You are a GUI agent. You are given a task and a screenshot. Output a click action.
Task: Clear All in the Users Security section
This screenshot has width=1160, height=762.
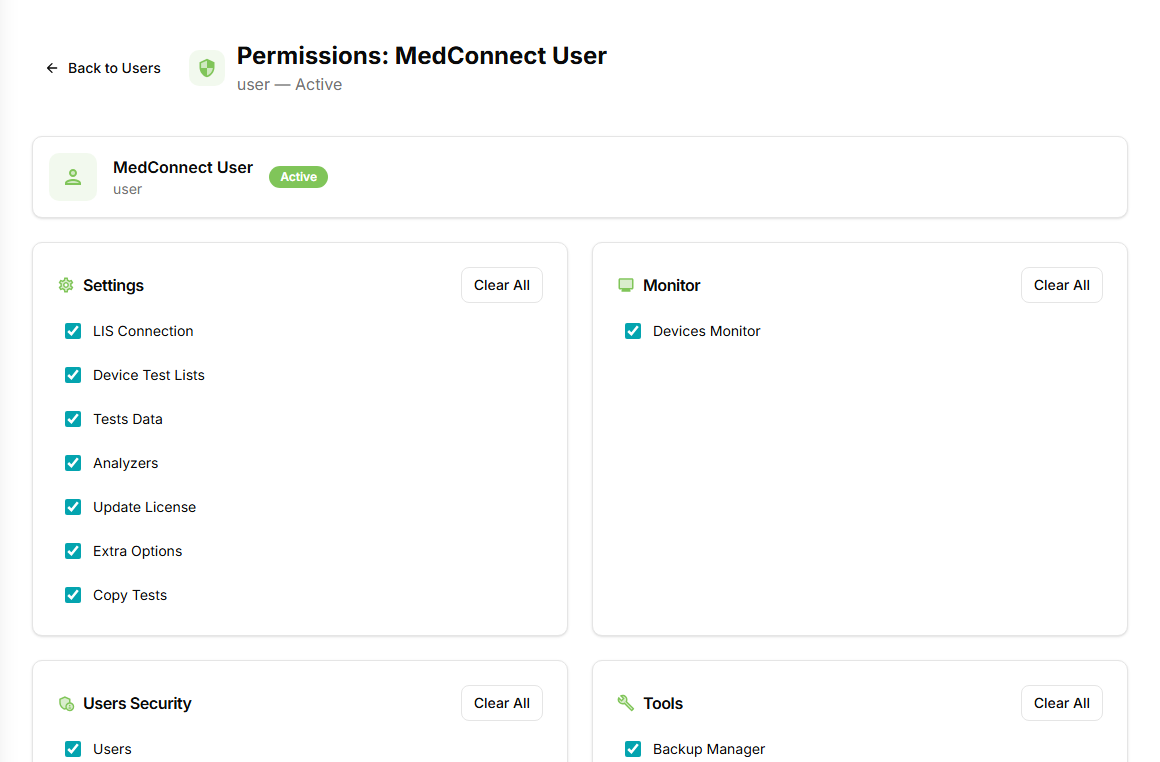(502, 704)
